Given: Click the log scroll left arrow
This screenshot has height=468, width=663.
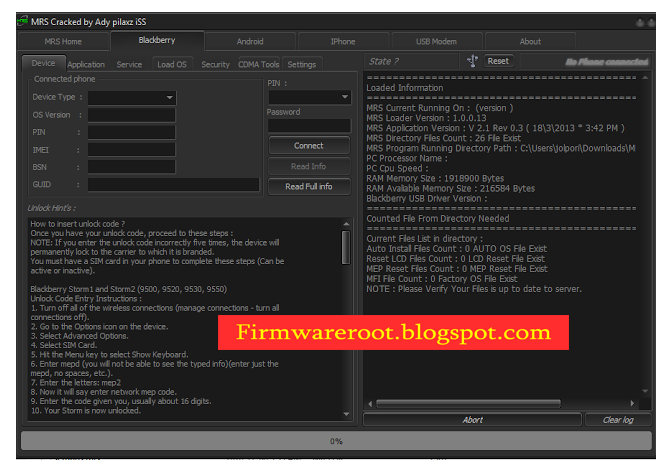Looking at the screenshot, I should (370, 403).
